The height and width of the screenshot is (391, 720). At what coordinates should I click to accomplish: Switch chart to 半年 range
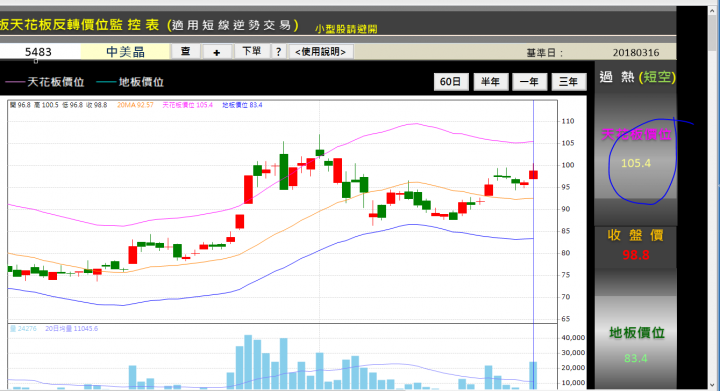tap(490, 82)
